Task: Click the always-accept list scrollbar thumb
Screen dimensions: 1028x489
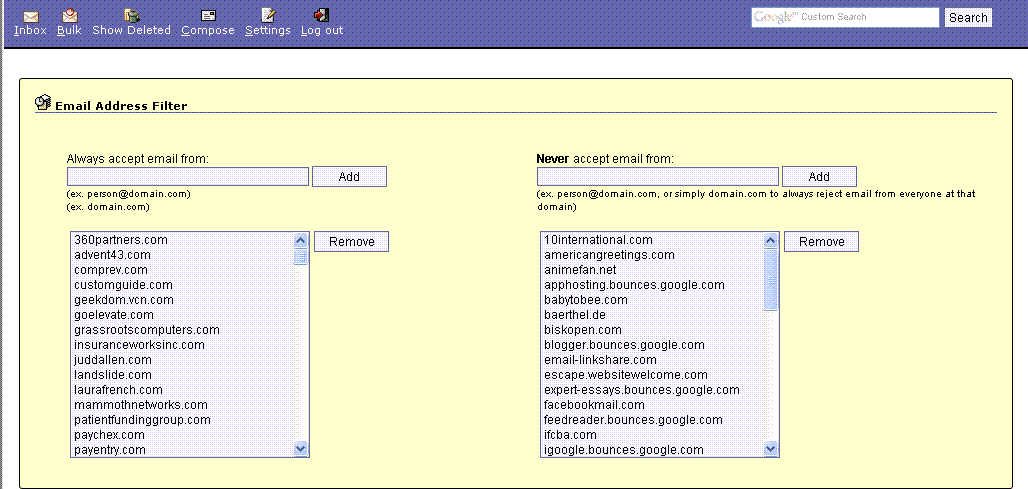Action: 301,256
